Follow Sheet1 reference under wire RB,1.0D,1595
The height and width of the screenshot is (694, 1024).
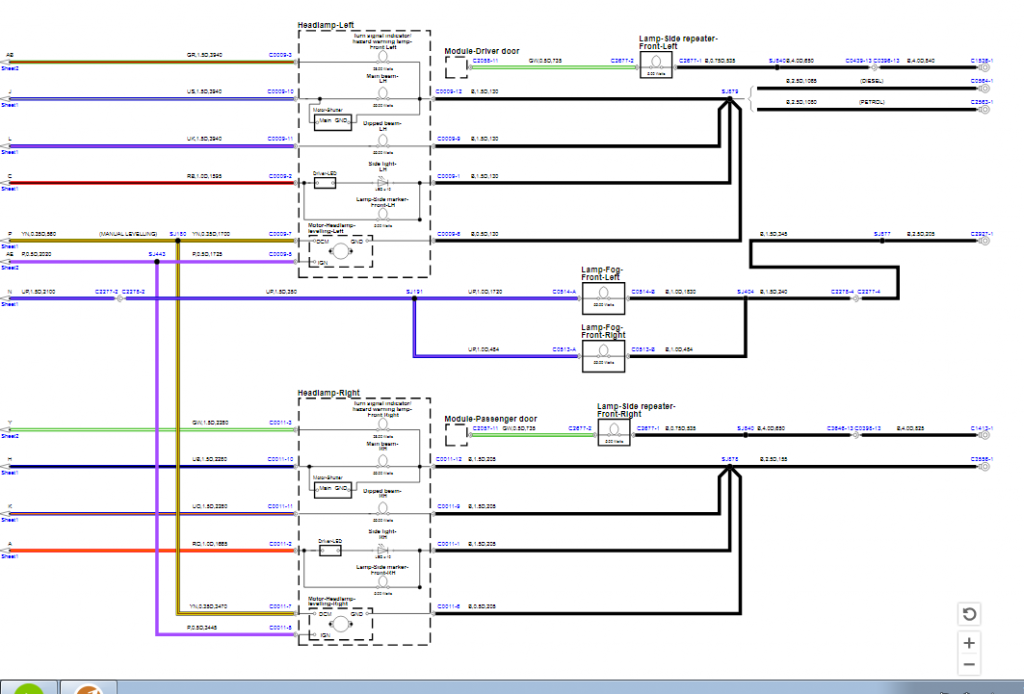point(9,189)
